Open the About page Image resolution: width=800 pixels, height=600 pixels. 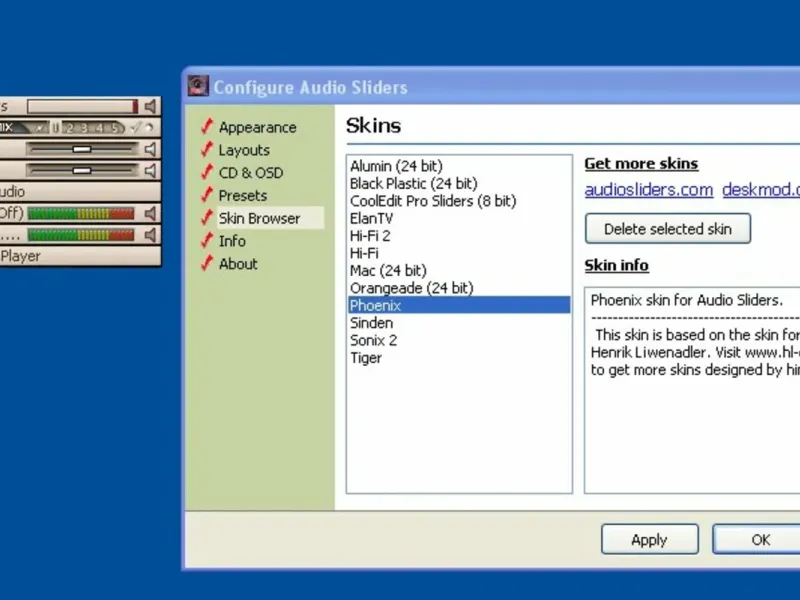pos(238,264)
